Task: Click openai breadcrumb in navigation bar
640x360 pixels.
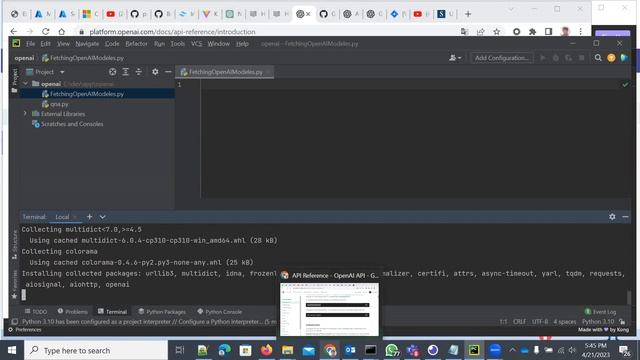Action: [x=24, y=58]
